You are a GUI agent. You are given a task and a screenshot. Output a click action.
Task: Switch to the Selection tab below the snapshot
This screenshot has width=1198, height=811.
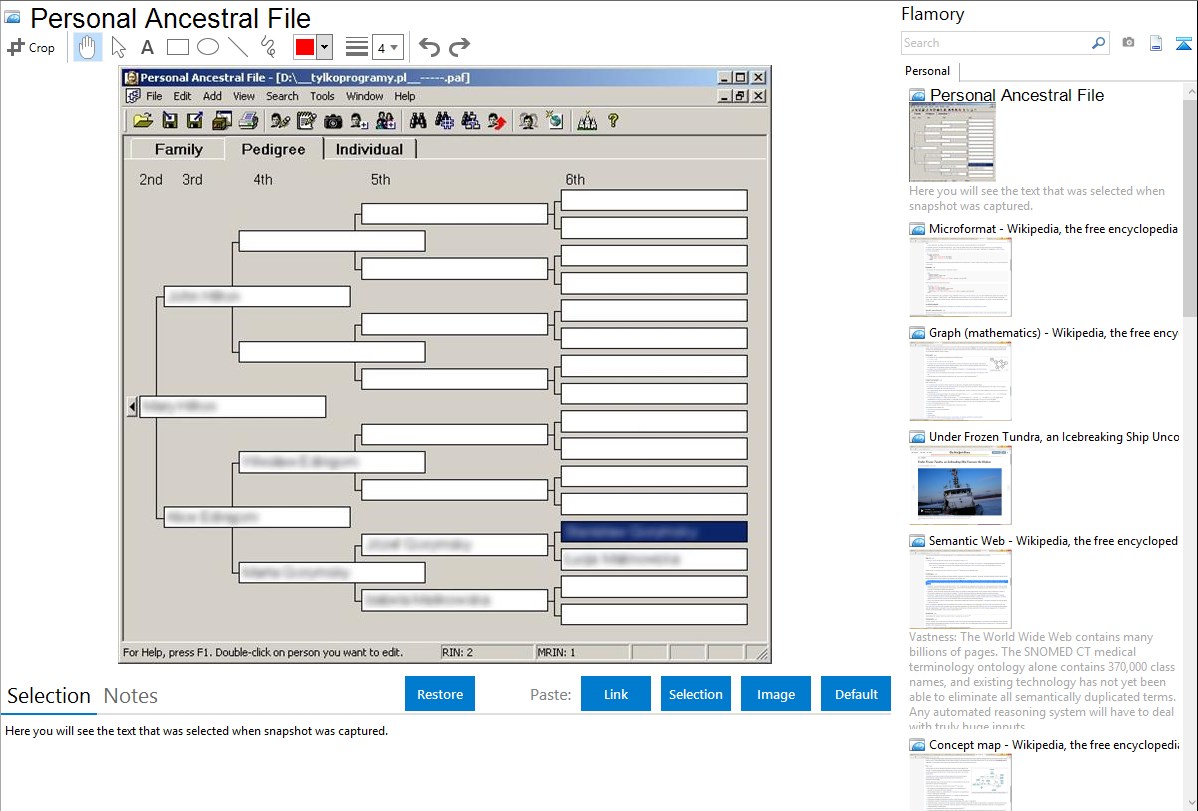point(49,696)
